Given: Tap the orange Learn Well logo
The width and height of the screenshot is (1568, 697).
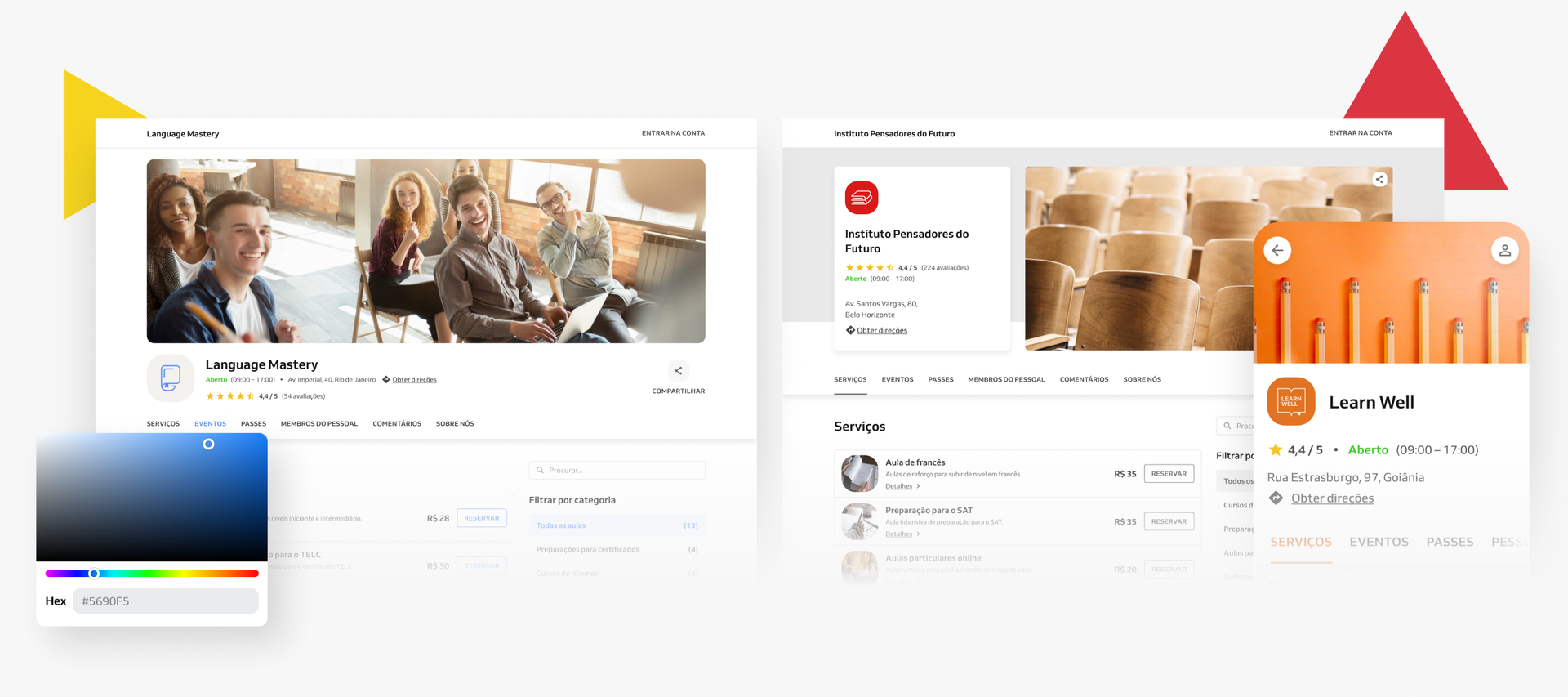Looking at the screenshot, I should [x=1291, y=401].
